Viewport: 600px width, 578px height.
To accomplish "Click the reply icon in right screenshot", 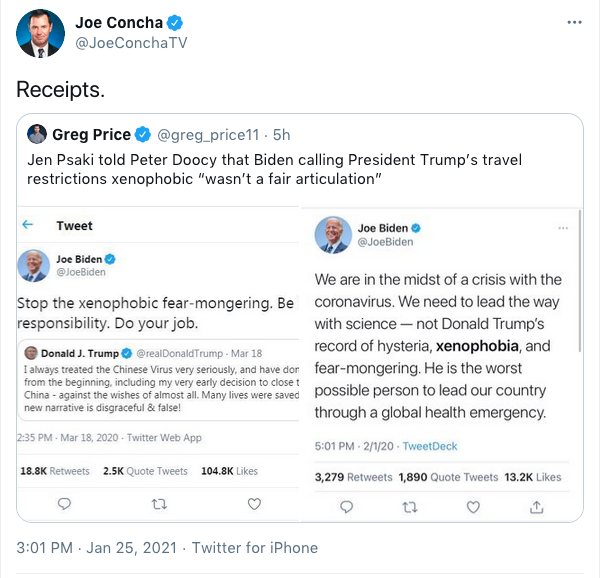I will pyautogui.click(x=332, y=509).
